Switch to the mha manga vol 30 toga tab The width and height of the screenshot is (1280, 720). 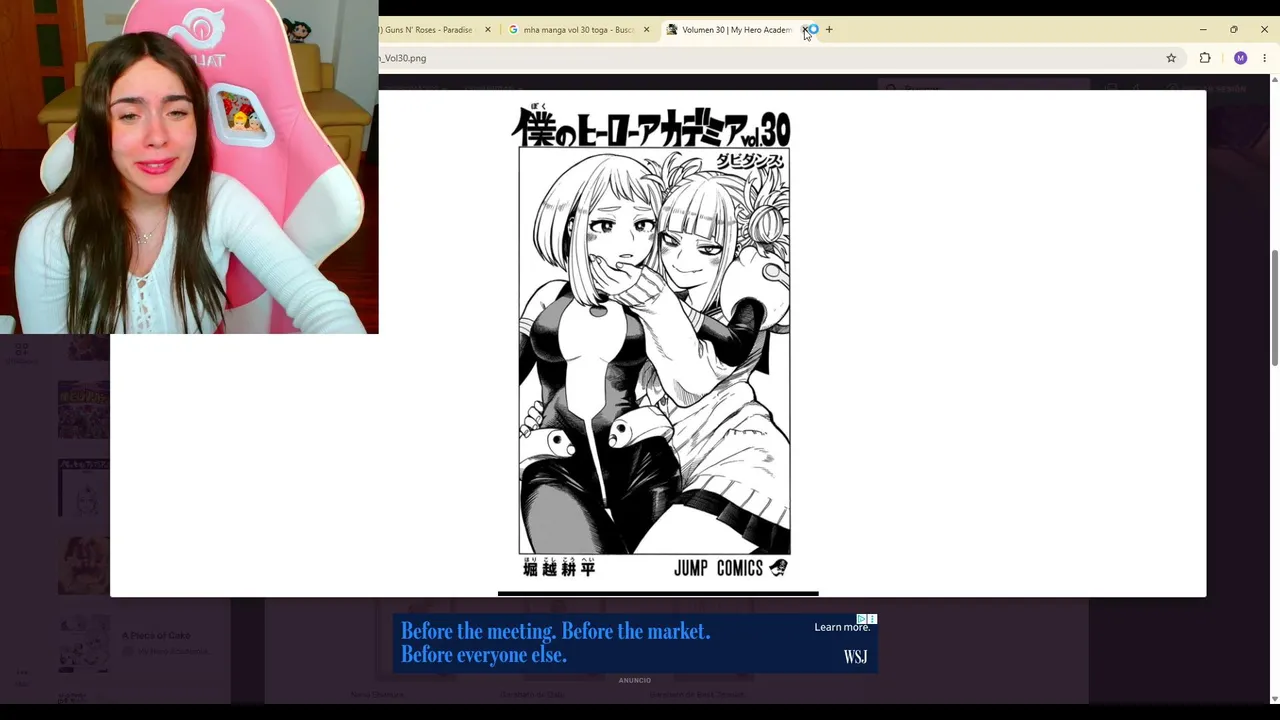(x=578, y=30)
